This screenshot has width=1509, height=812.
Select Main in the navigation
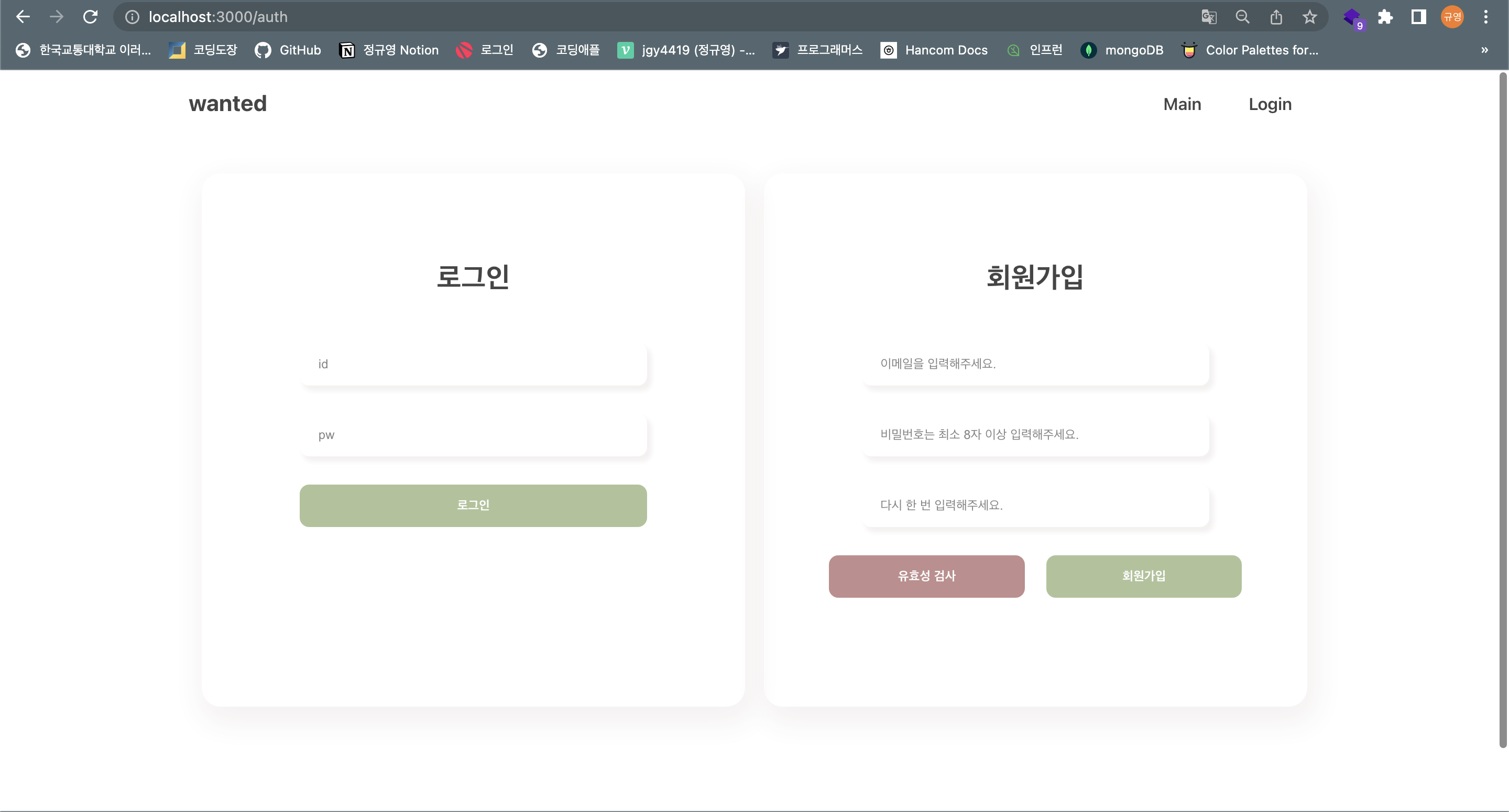(1182, 104)
